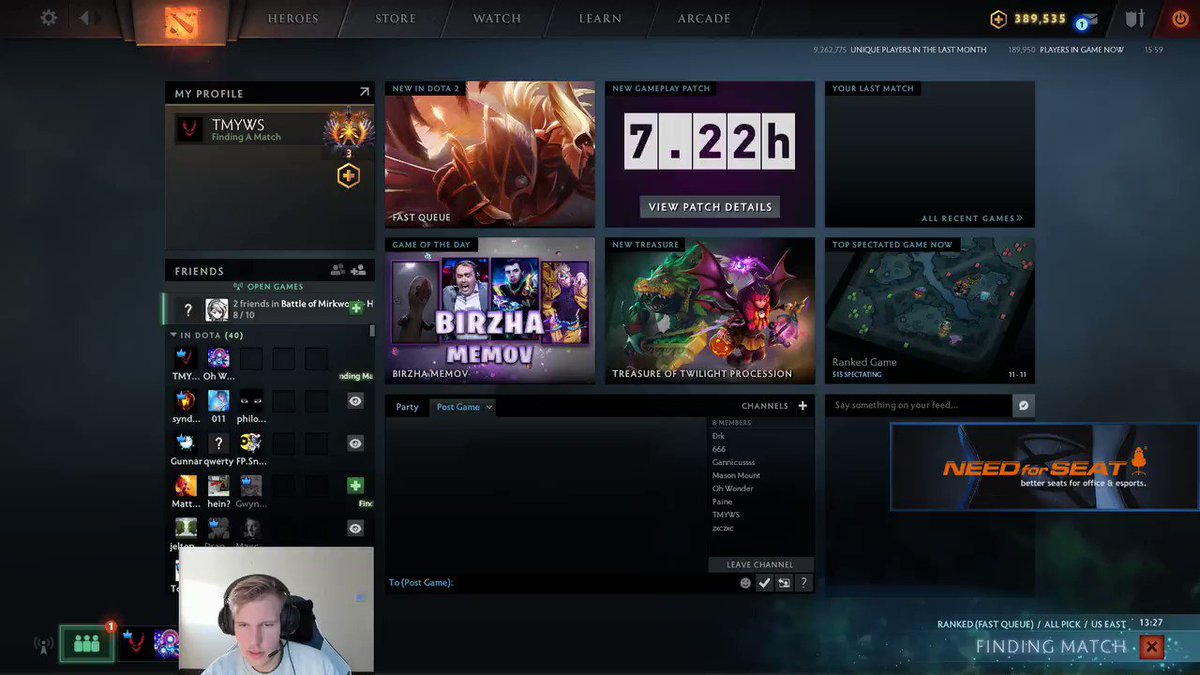Screen dimensions: 1200x675
Task: Click the red power quit icon
Action: 1181,19
